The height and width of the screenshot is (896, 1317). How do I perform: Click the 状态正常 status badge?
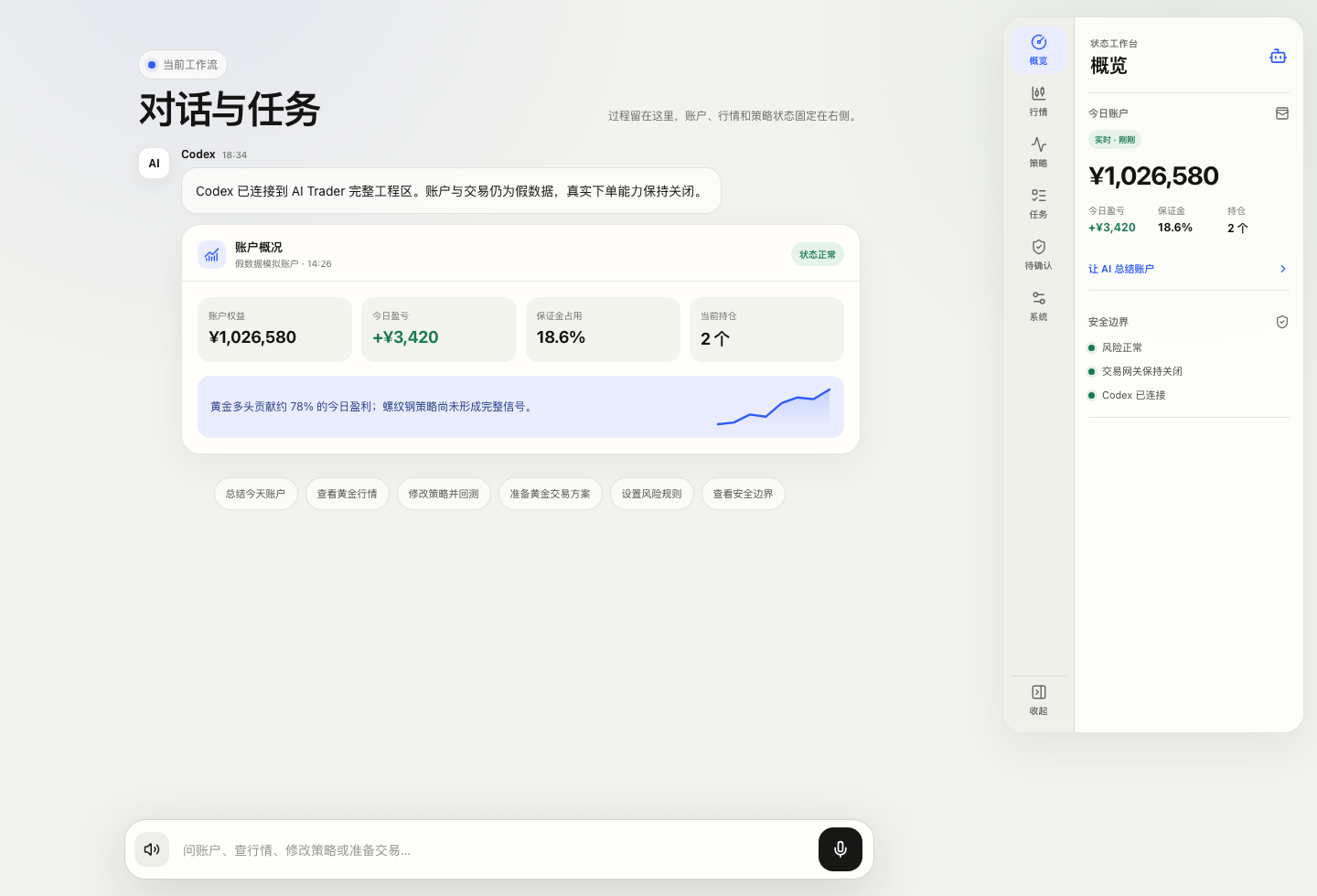tap(818, 255)
